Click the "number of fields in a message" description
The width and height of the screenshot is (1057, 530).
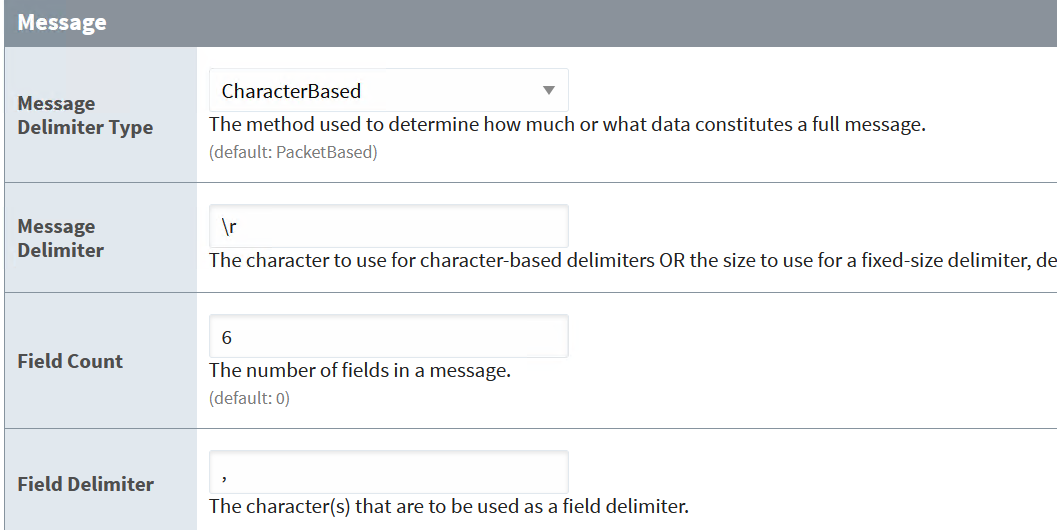point(360,371)
